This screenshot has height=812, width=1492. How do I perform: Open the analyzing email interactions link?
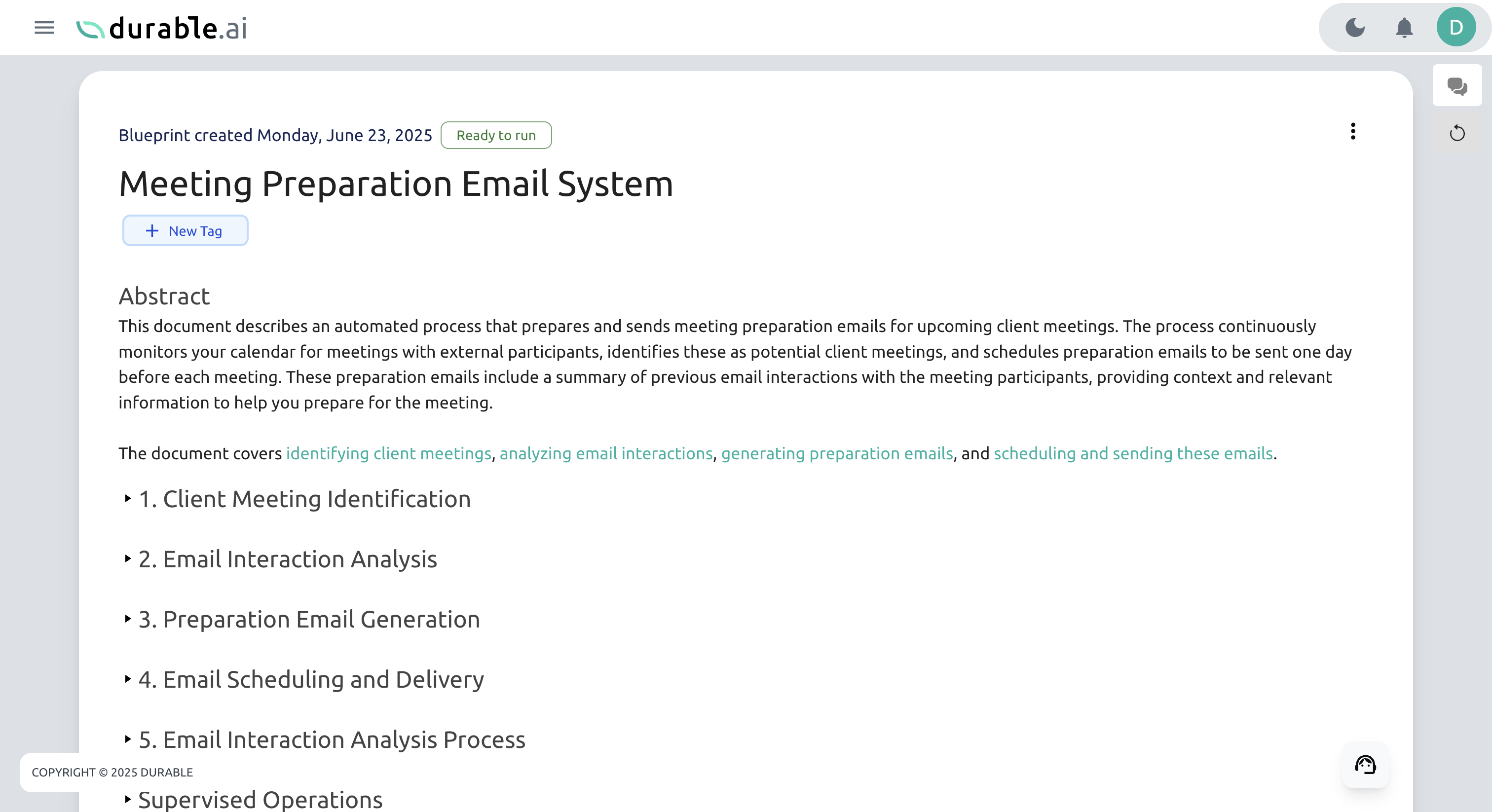tap(606, 453)
